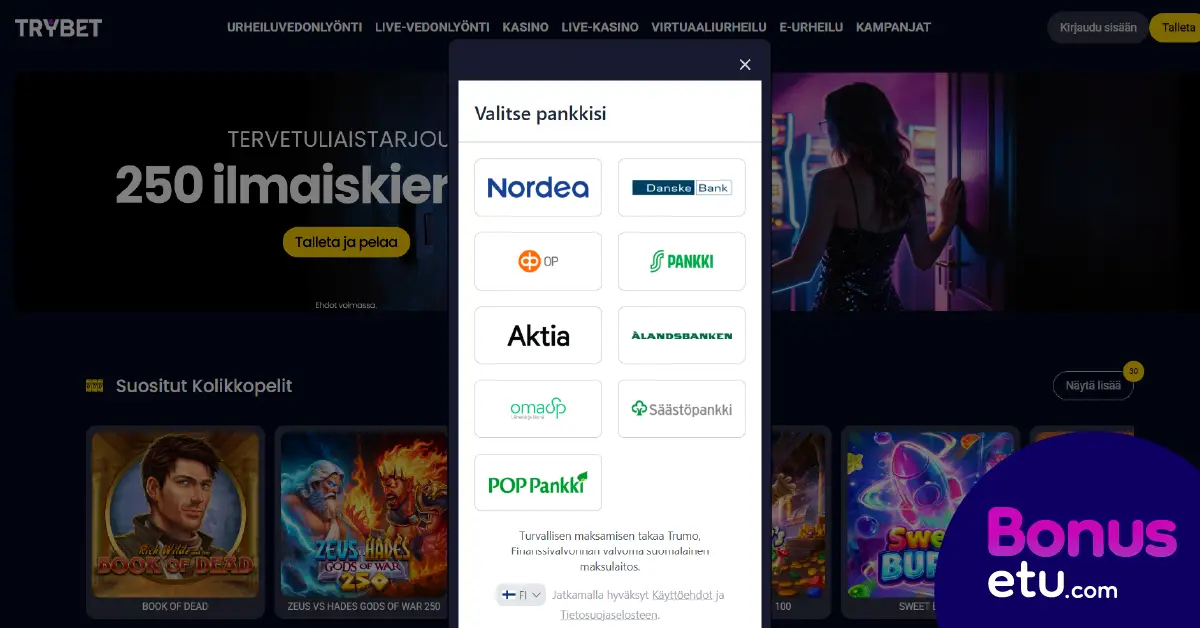The width and height of the screenshot is (1200, 628).
Task: Open Kampanjat in the navigation
Action: click(893, 27)
